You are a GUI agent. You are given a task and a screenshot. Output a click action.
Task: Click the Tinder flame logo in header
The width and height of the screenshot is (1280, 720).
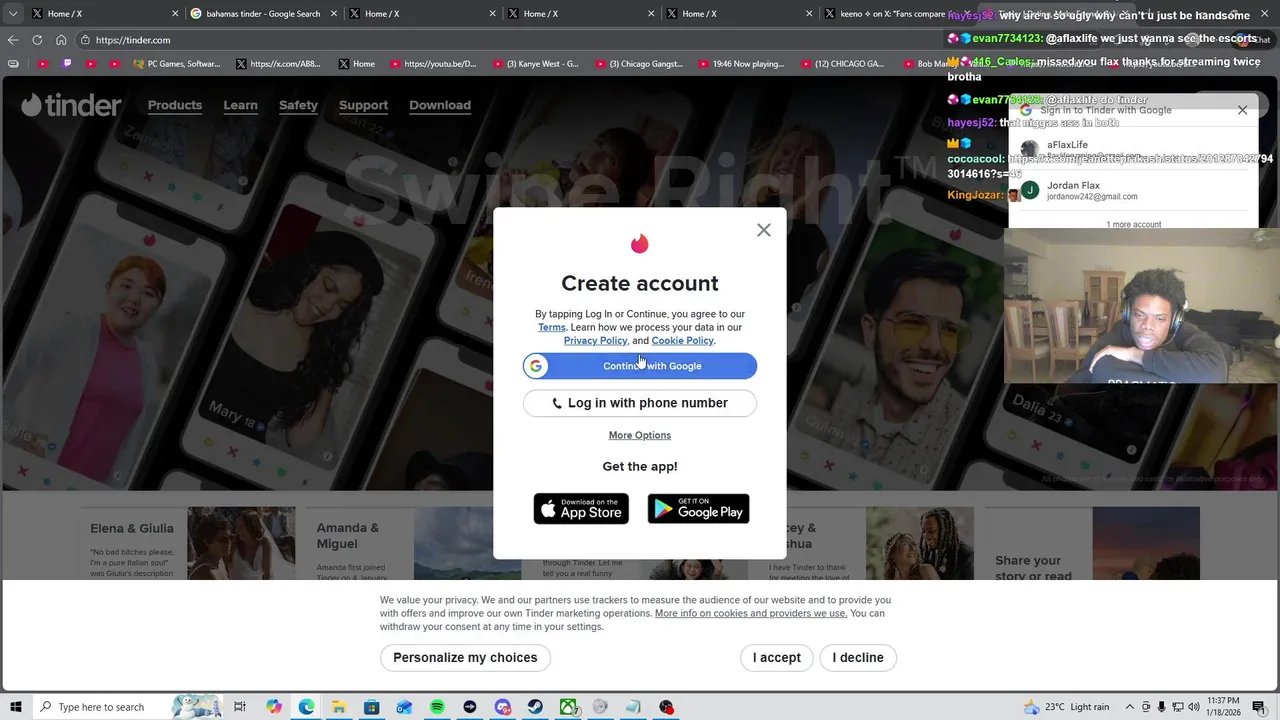tap(71, 105)
